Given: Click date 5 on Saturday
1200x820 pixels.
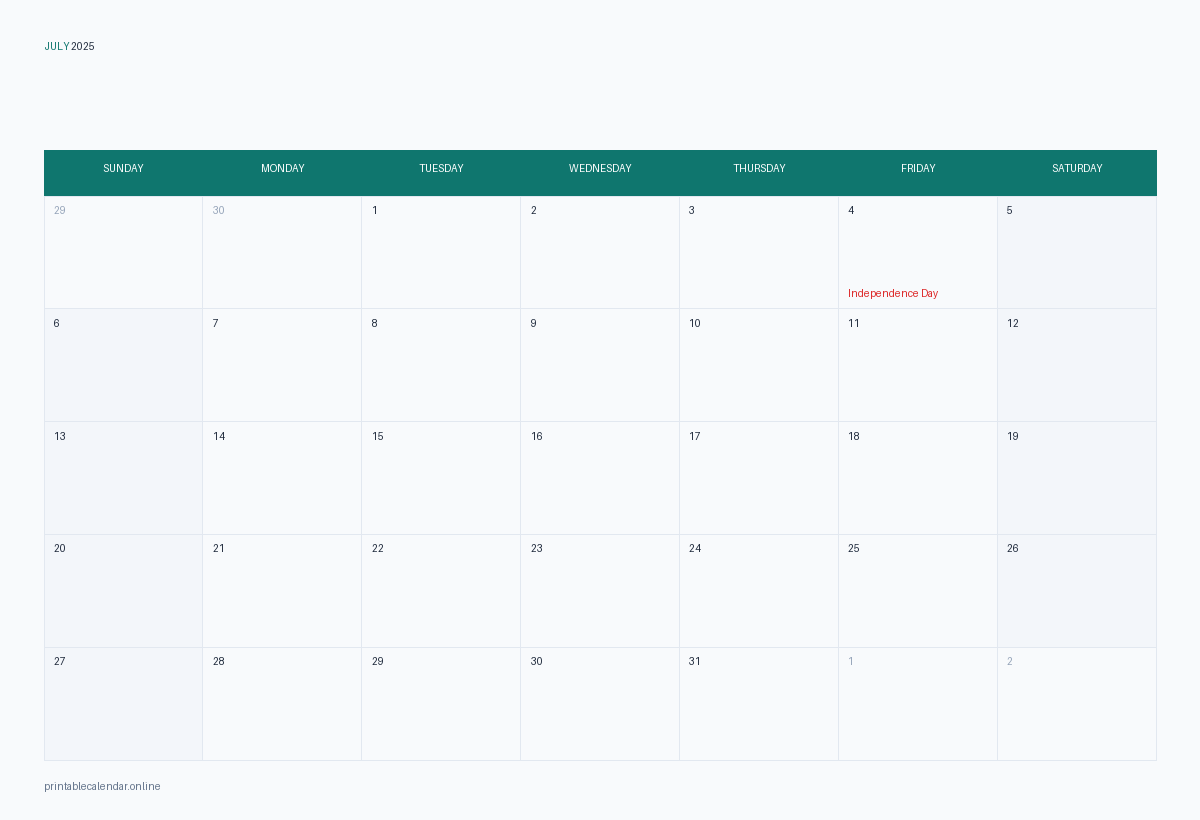Looking at the screenshot, I should pos(1010,210).
